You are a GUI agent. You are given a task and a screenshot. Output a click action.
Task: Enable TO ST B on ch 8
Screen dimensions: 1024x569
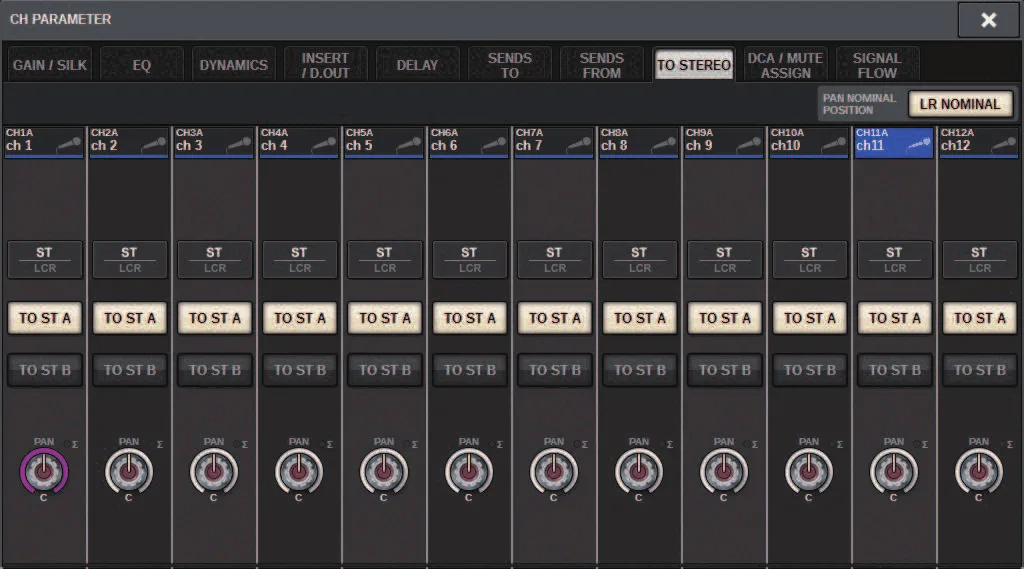pyautogui.click(x=639, y=370)
